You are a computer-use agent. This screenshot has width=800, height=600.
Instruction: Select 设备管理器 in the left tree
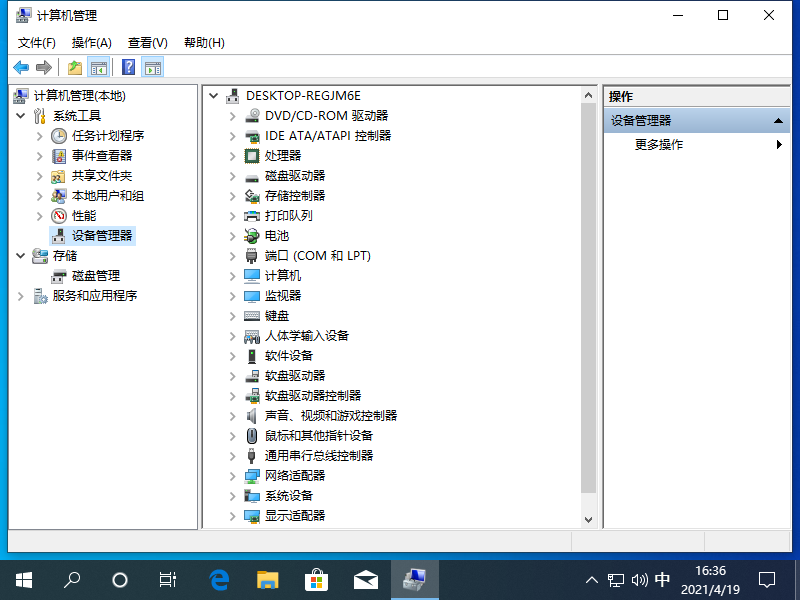102,236
